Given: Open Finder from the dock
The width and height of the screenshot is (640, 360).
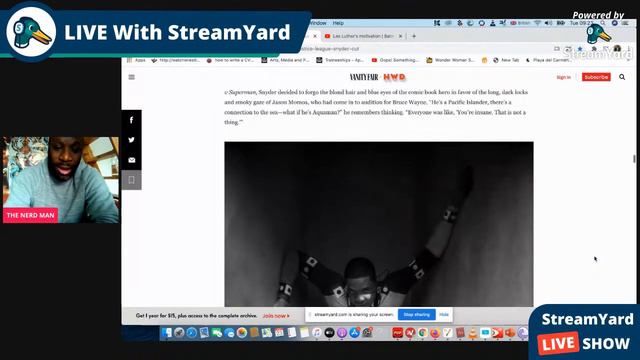Looking at the screenshot, I should (x=167, y=333).
